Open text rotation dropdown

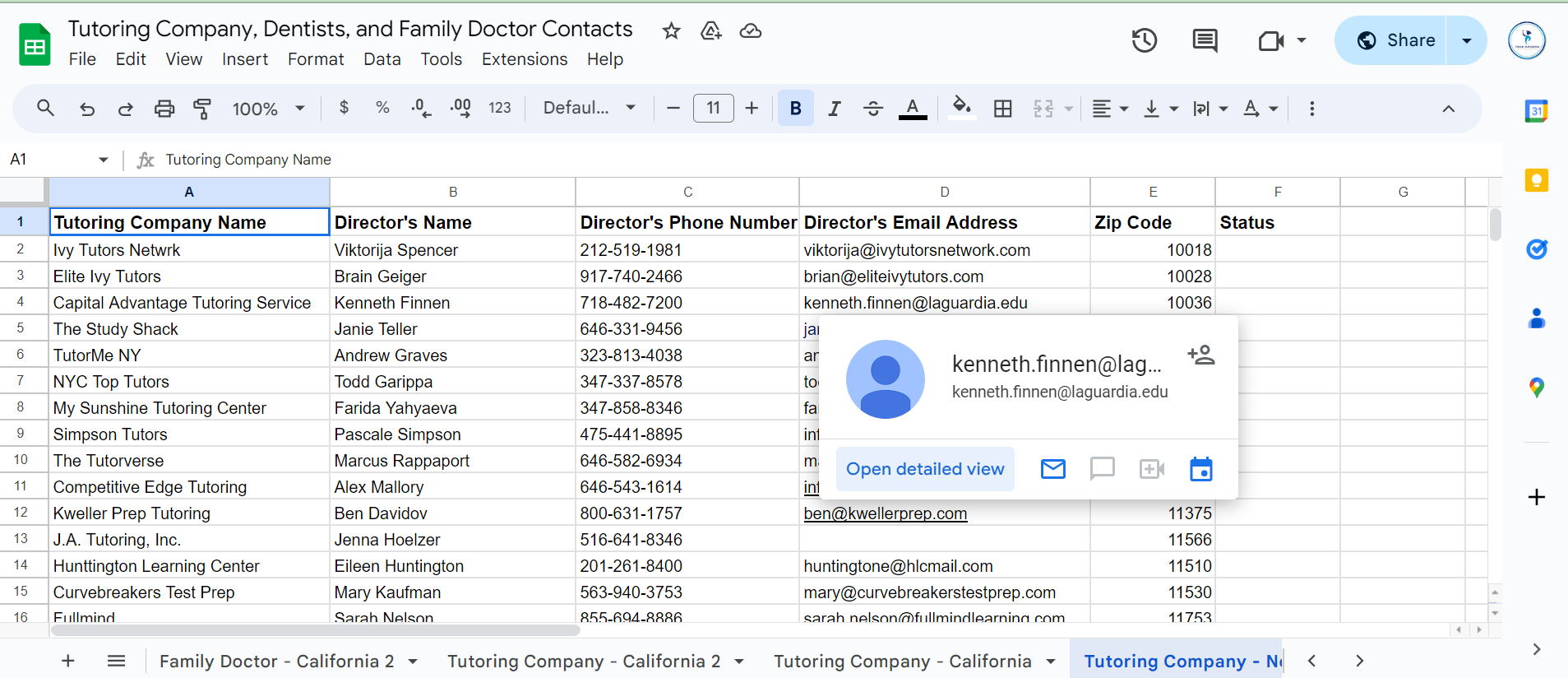tap(1261, 109)
